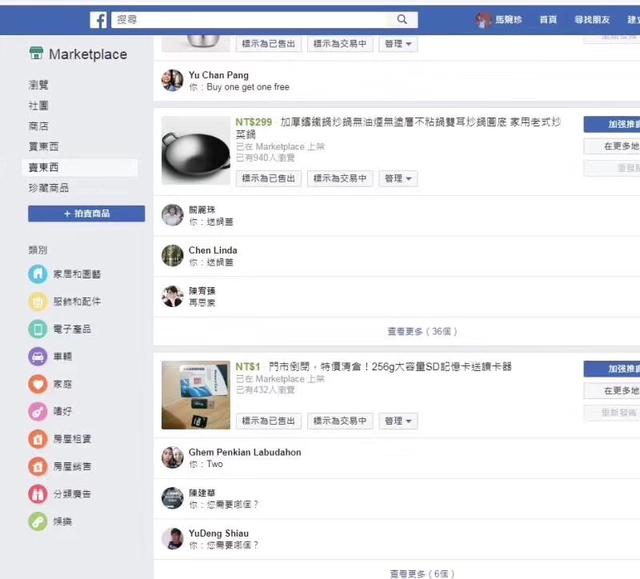Expand 管理 dropdown for the wok listing
The height and width of the screenshot is (579, 640).
398,178
